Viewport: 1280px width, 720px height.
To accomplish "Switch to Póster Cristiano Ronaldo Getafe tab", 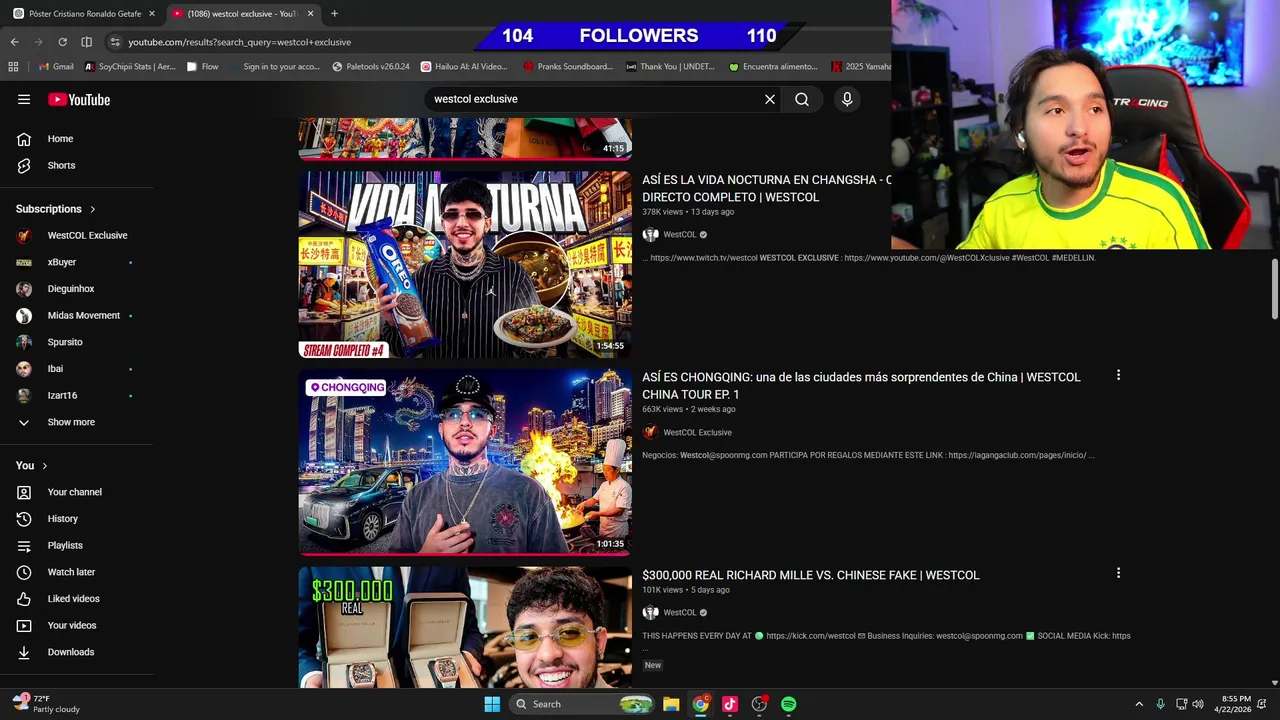I will pyautogui.click(x=84, y=14).
